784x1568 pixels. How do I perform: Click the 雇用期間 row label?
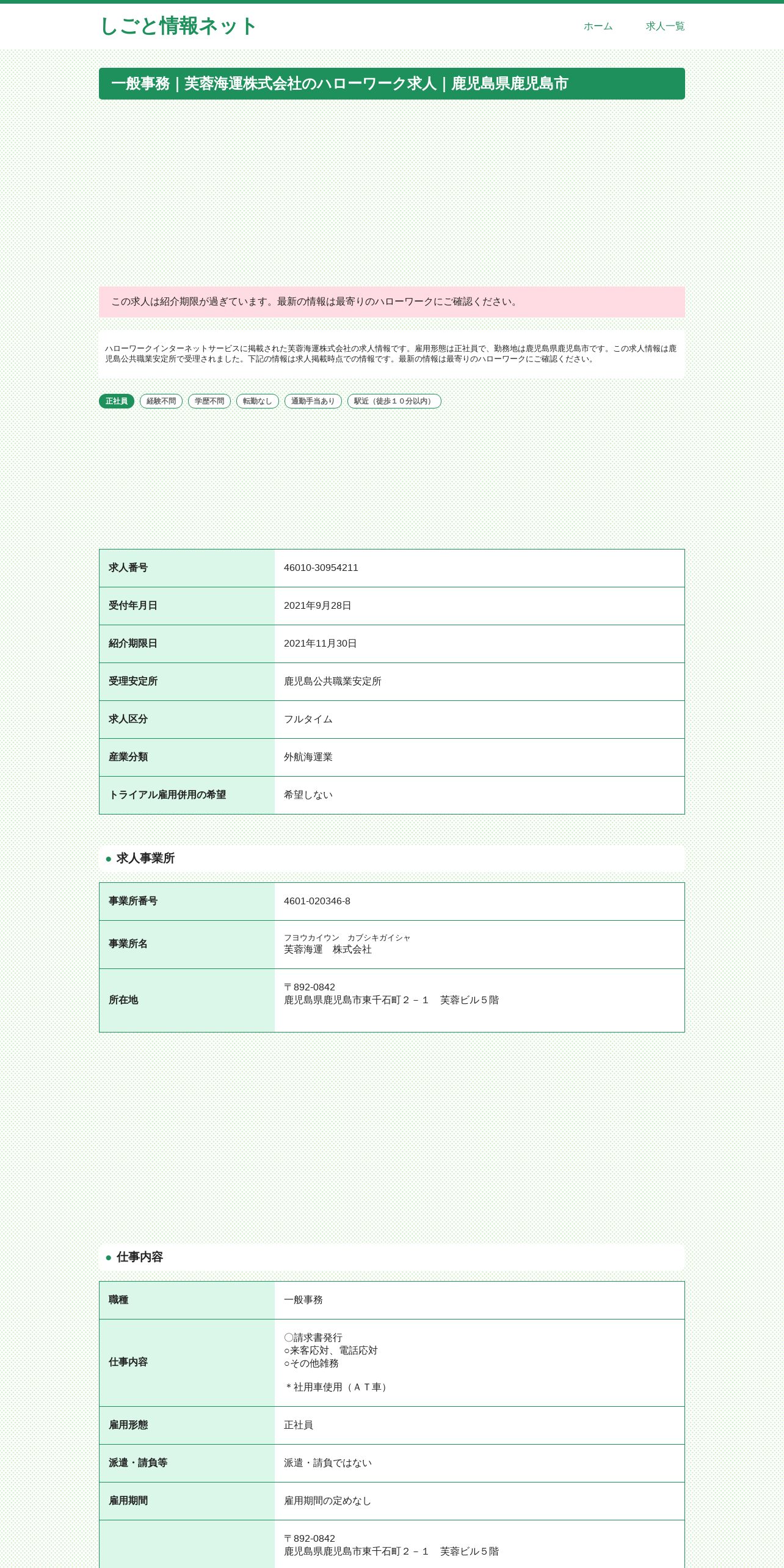point(128,1501)
